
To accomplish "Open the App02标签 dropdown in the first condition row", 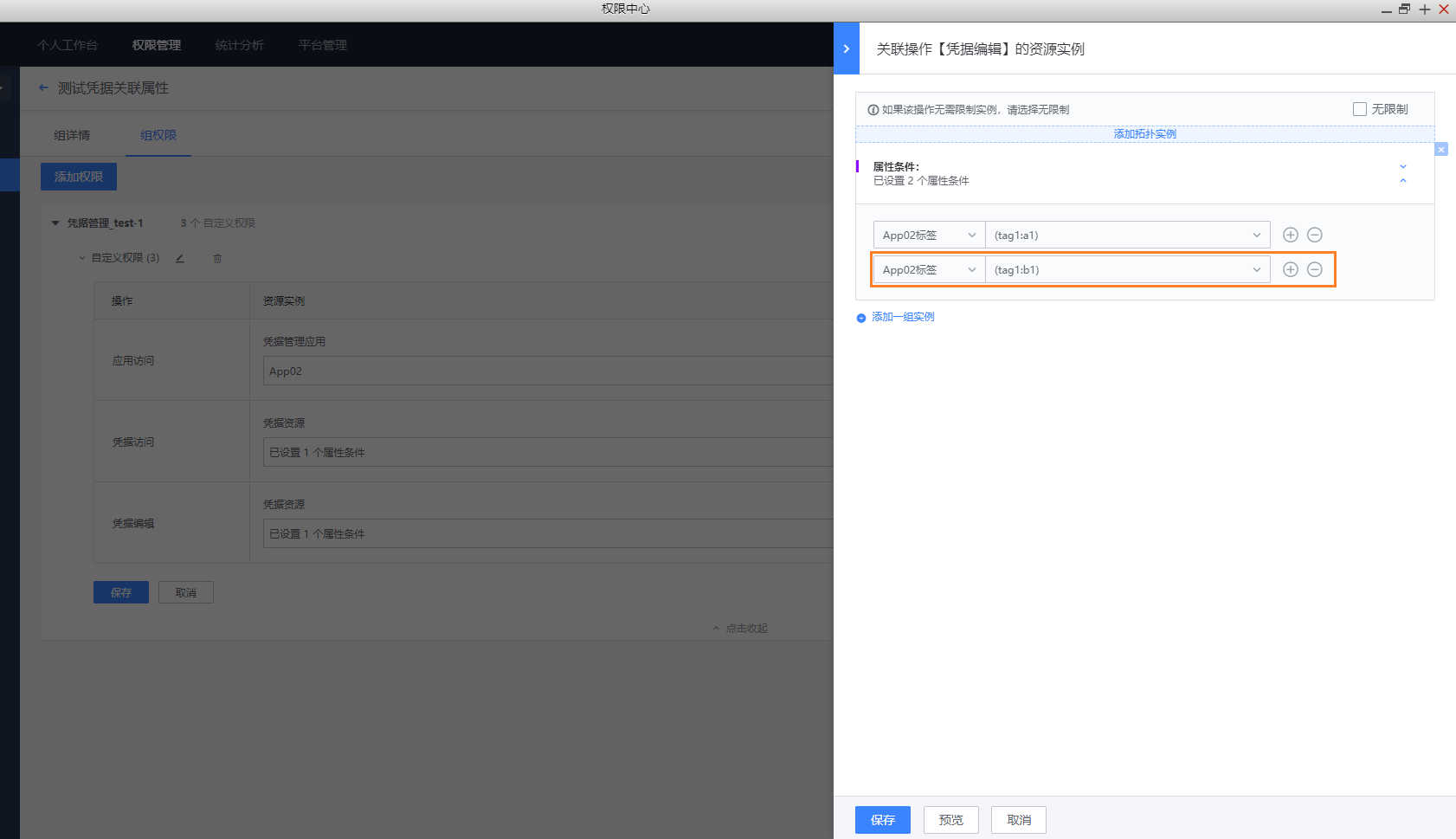I will coord(927,235).
